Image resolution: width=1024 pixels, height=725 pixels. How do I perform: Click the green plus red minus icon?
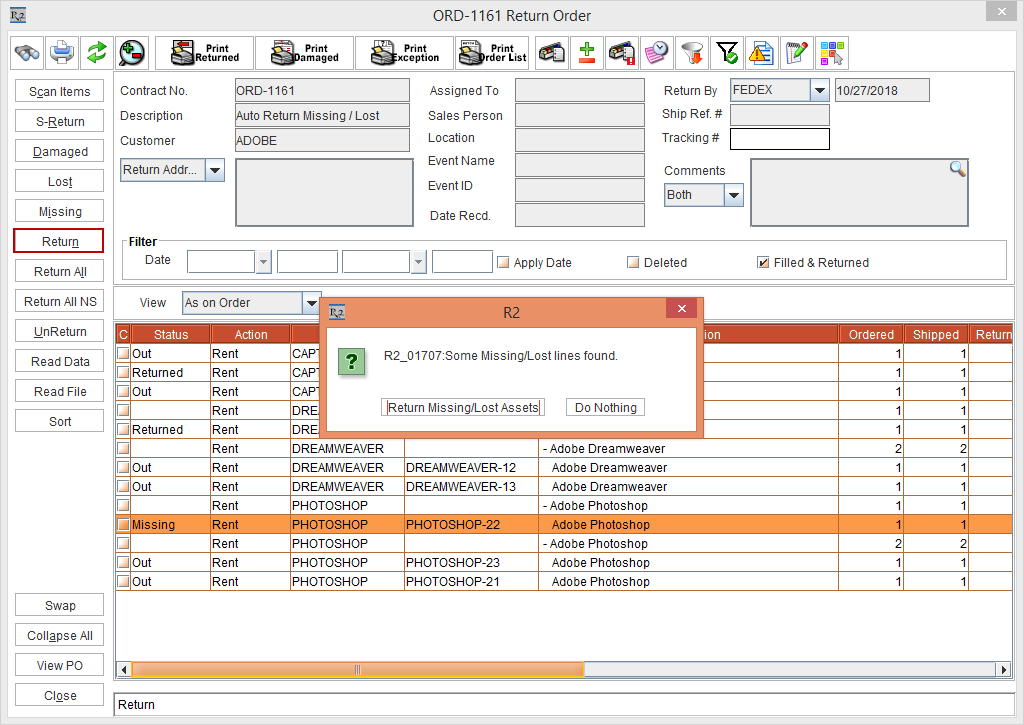tap(587, 52)
